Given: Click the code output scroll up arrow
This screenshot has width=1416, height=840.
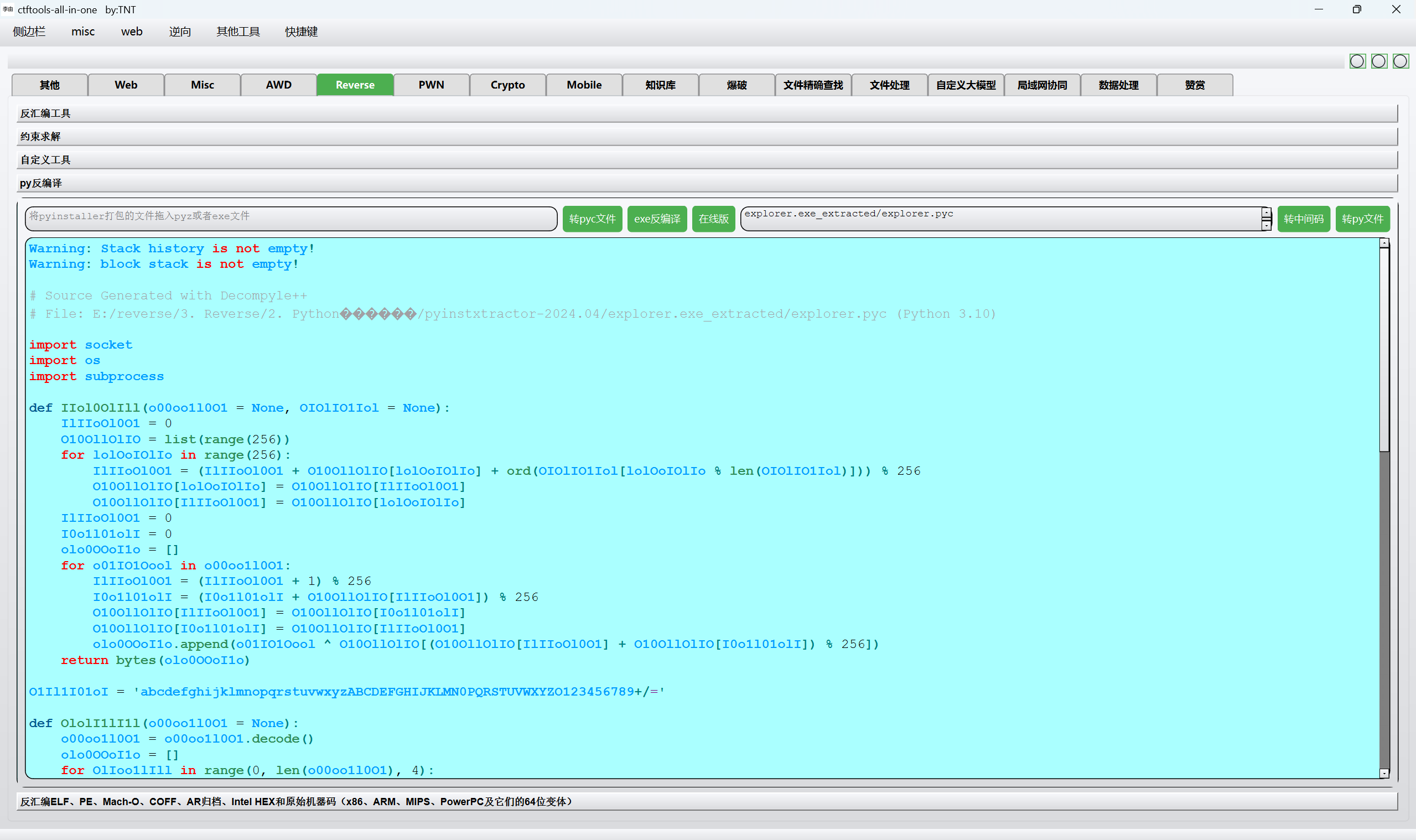Looking at the screenshot, I should click(x=1384, y=243).
